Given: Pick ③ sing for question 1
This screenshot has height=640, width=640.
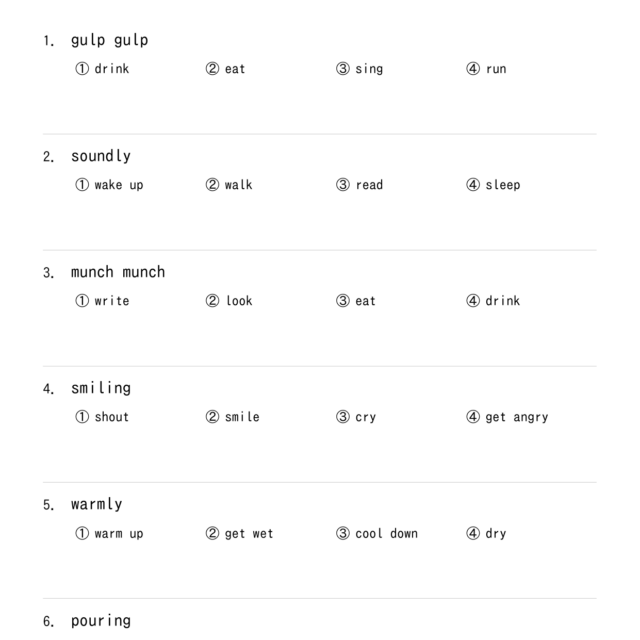Looking at the screenshot, I should pos(360,69).
